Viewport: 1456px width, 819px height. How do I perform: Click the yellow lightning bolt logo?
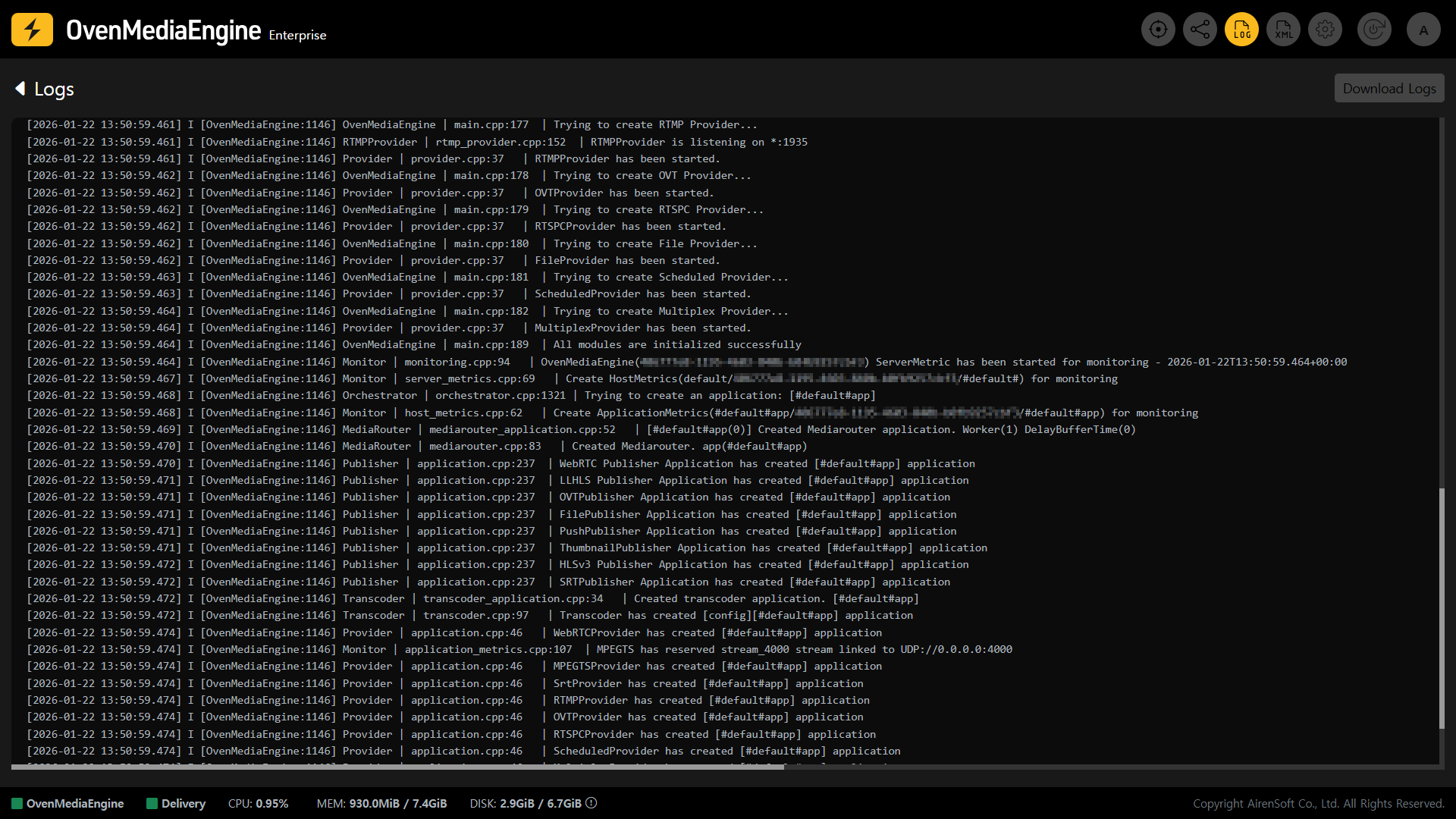pos(32,30)
